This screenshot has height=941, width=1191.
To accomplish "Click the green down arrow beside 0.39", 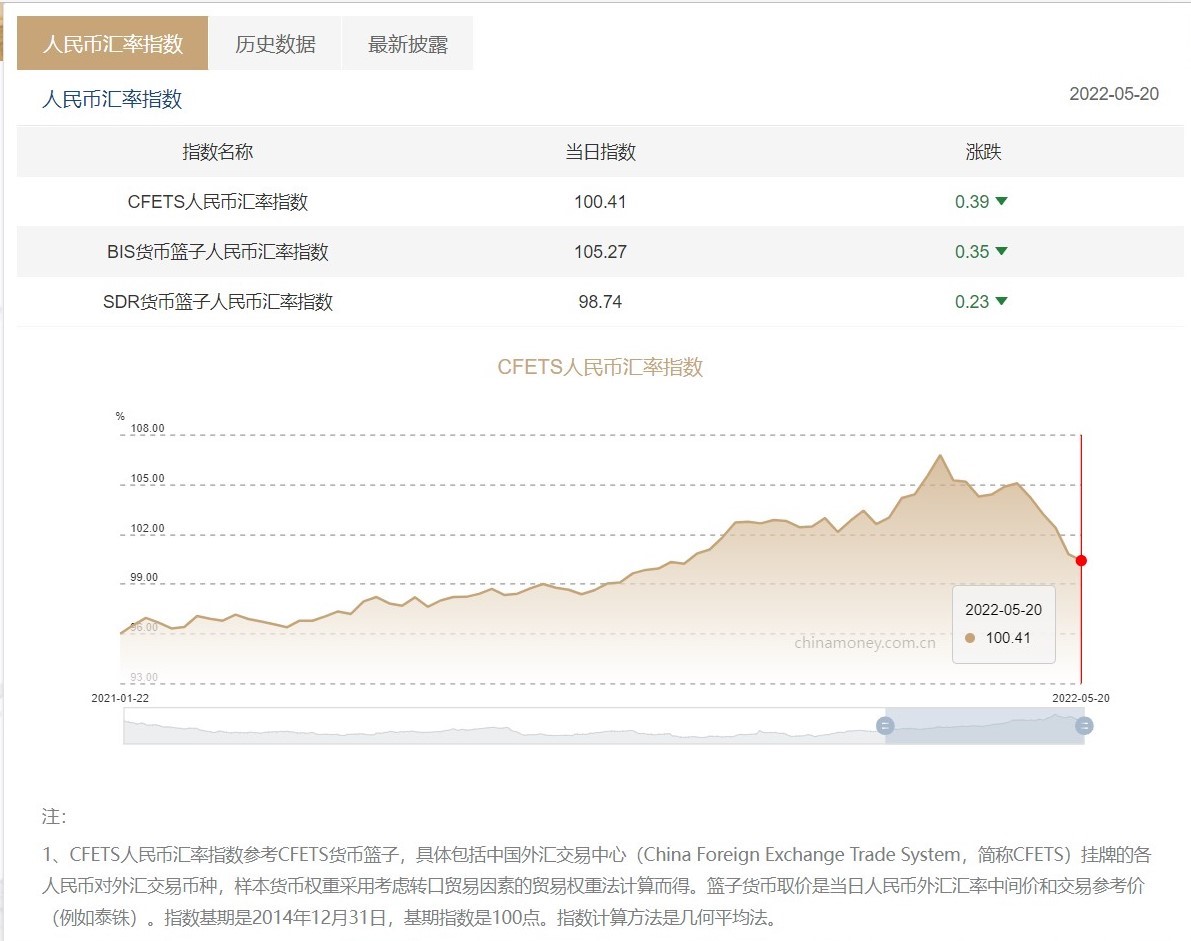I will point(1001,201).
